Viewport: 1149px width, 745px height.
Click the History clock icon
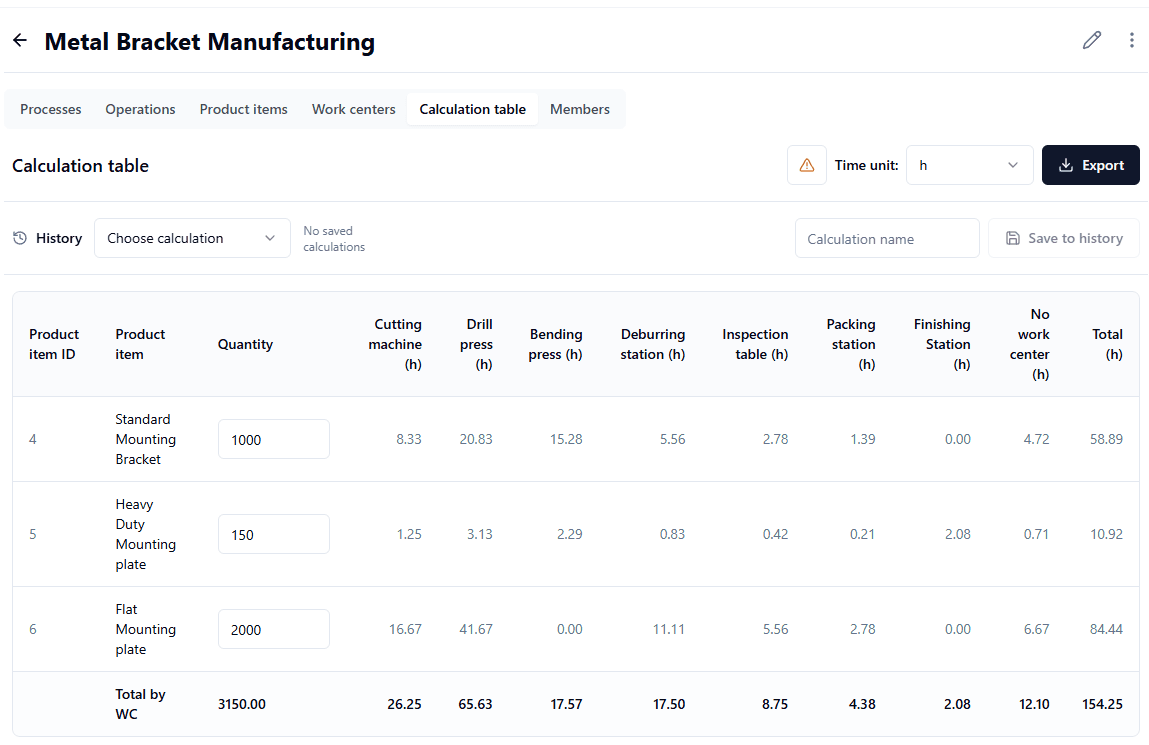pos(20,237)
